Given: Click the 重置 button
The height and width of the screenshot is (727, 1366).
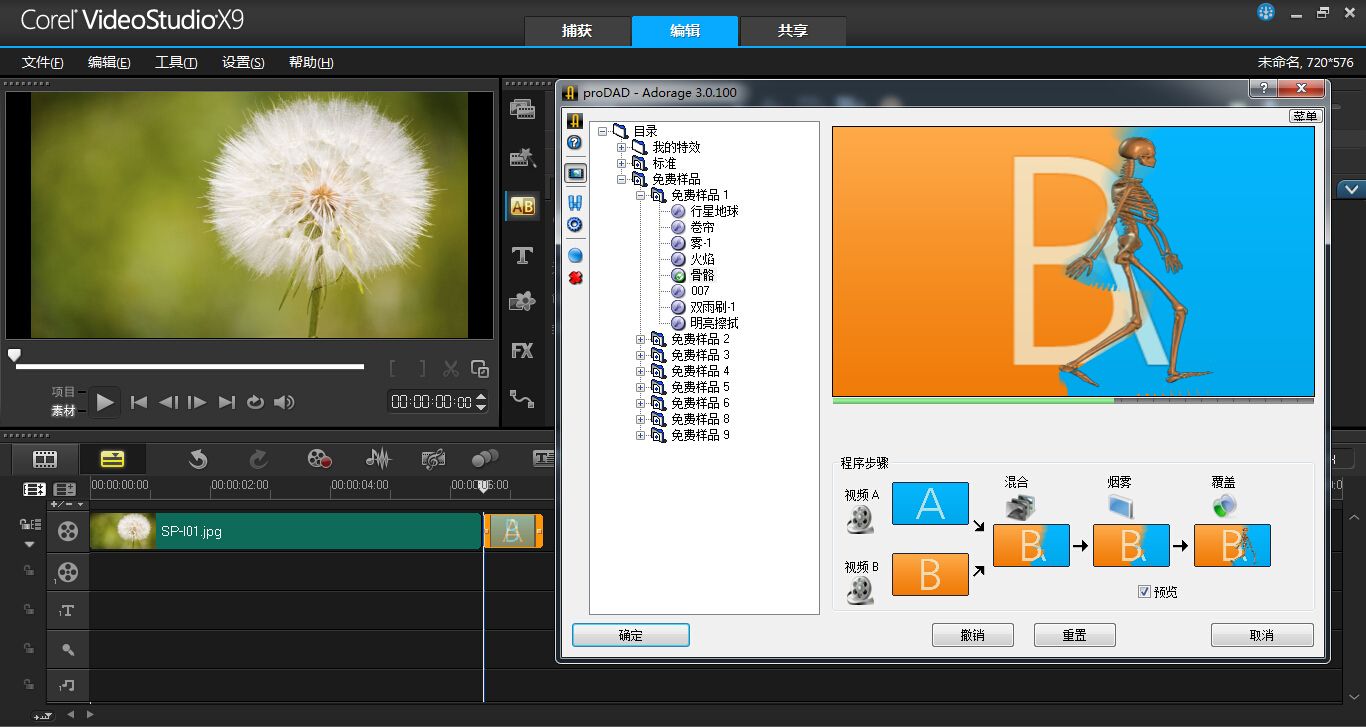Looking at the screenshot, I should [1075, 635].
